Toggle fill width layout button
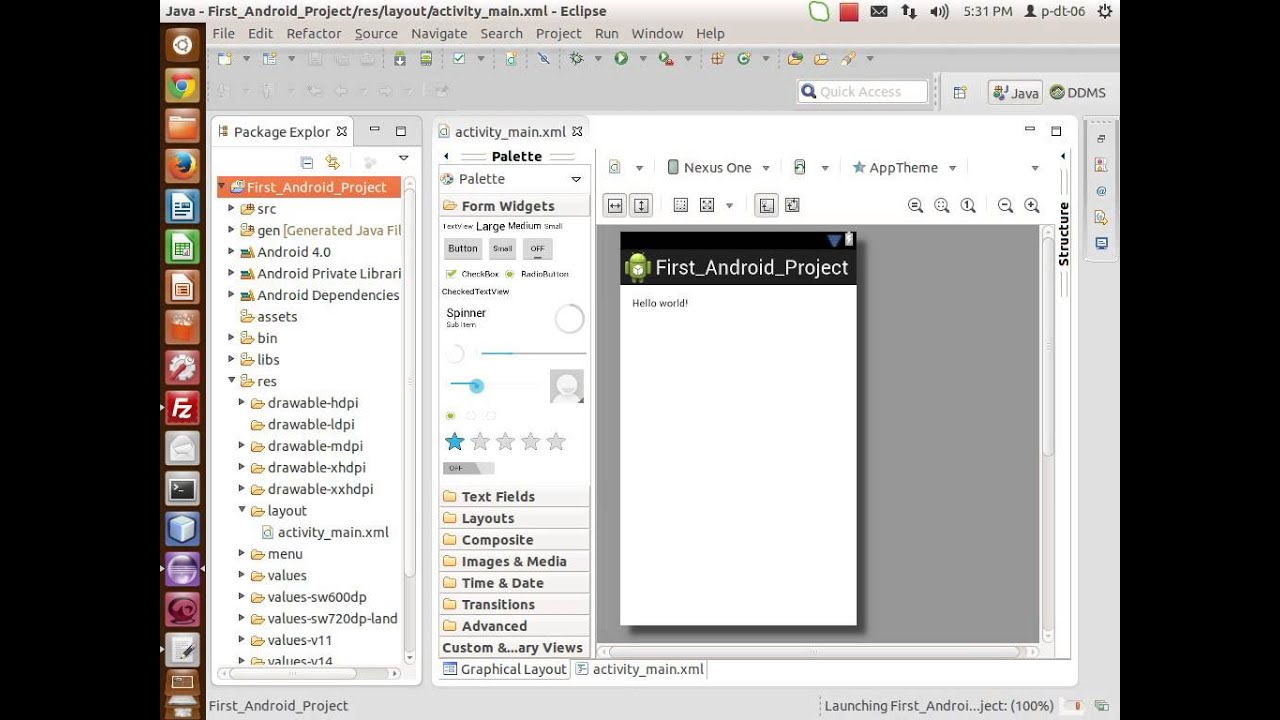The height and width of the screenshot is (720, 1280). 615,205
